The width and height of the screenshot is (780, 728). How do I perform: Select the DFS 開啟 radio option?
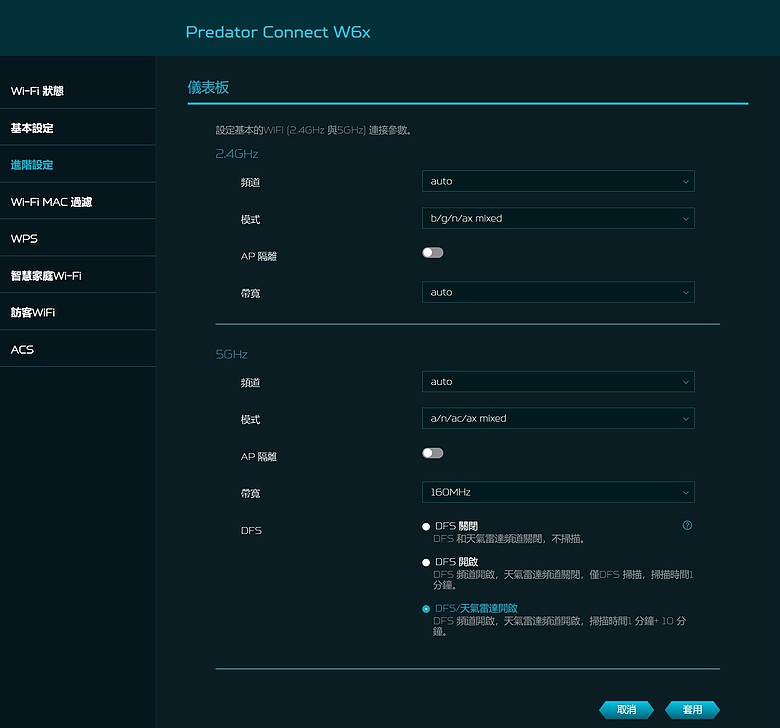[x=426, y=562]
